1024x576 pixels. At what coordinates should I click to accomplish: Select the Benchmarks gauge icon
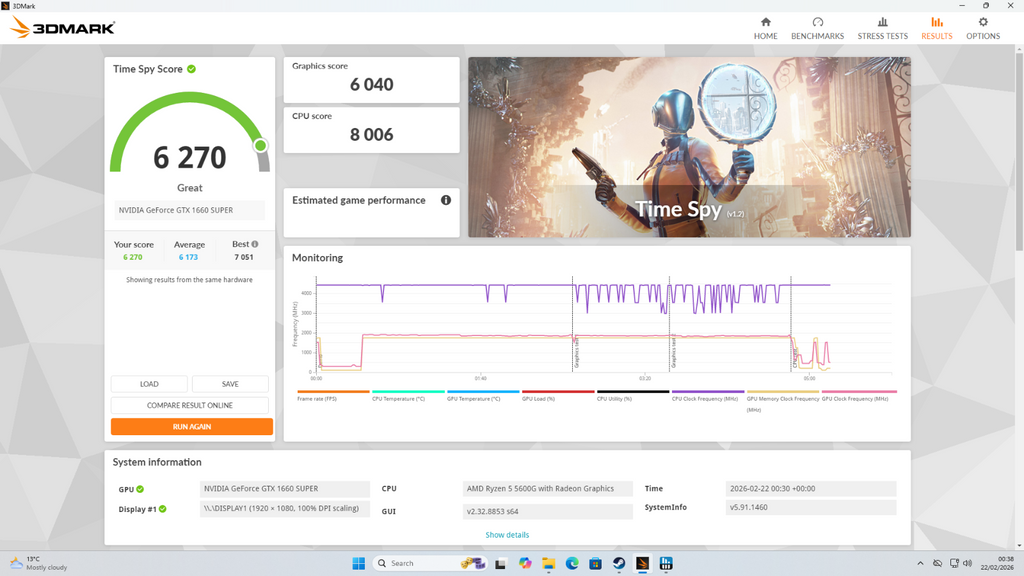click(817, 23)
